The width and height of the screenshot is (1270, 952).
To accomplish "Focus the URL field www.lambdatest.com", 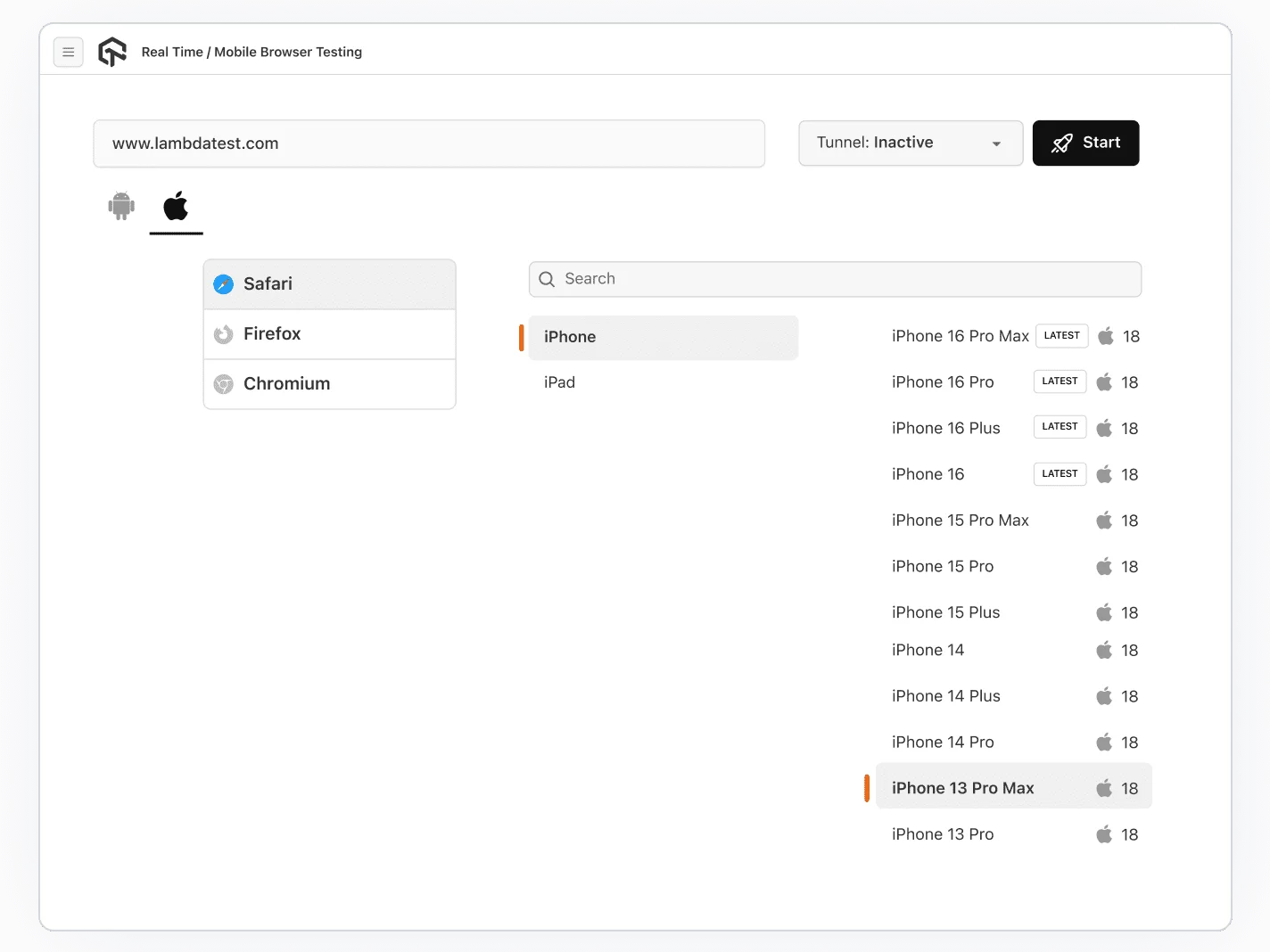I will click(x=429, y=144).
